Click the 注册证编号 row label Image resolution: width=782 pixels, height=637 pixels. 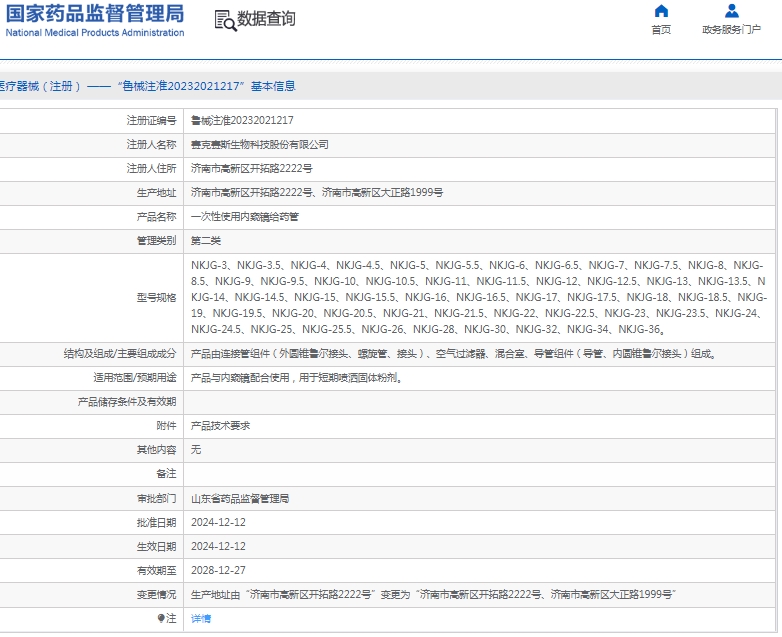click(151, 120)
